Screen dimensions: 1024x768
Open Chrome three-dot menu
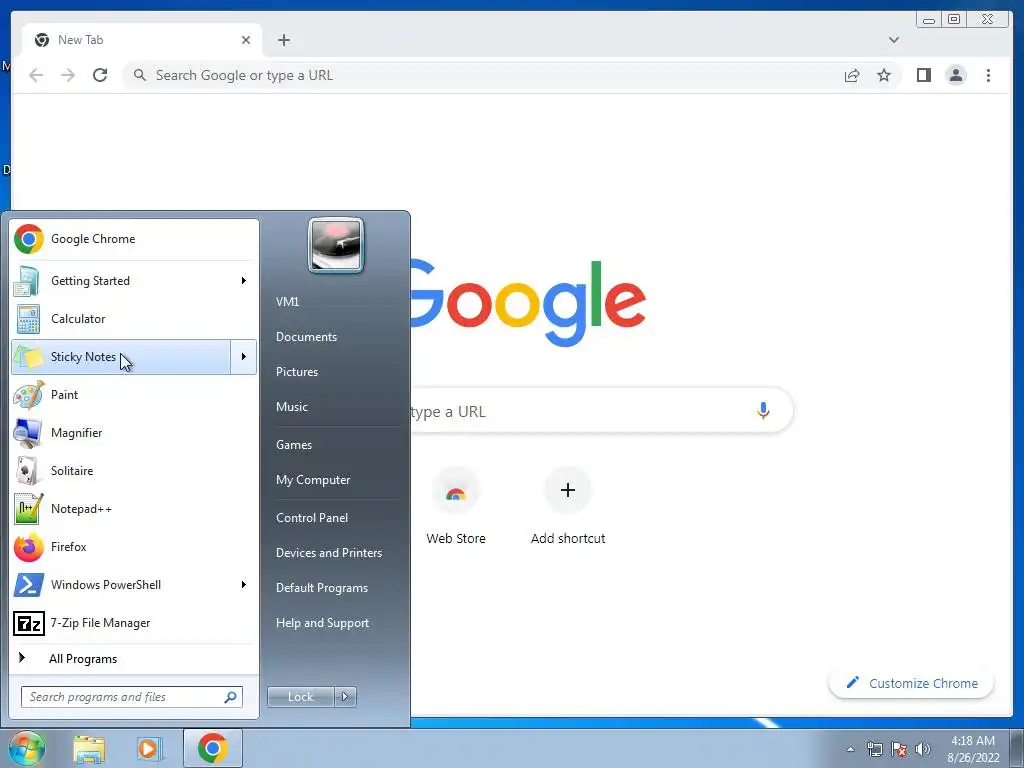[x=988, y=75]
